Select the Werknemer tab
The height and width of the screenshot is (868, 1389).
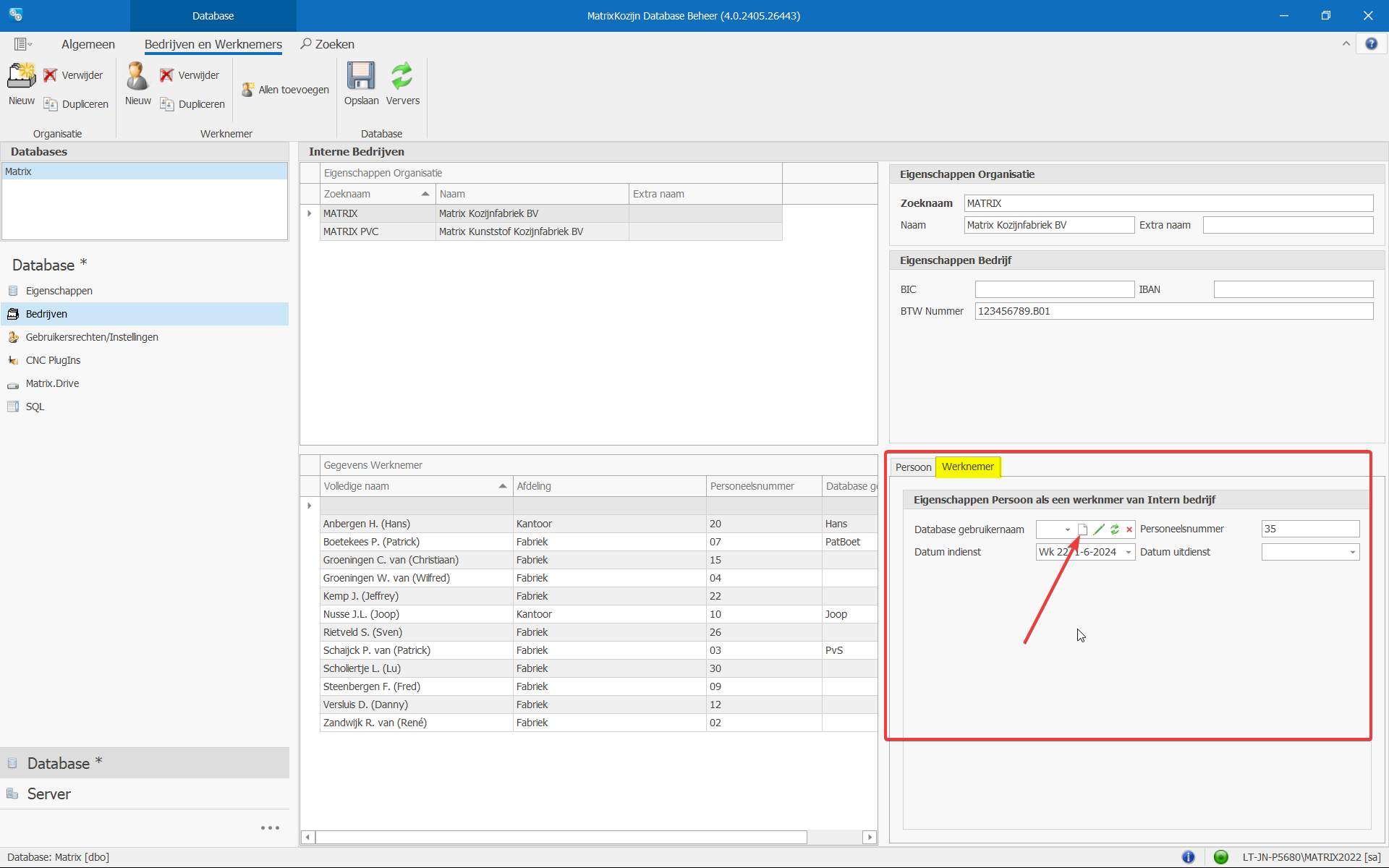968,467
